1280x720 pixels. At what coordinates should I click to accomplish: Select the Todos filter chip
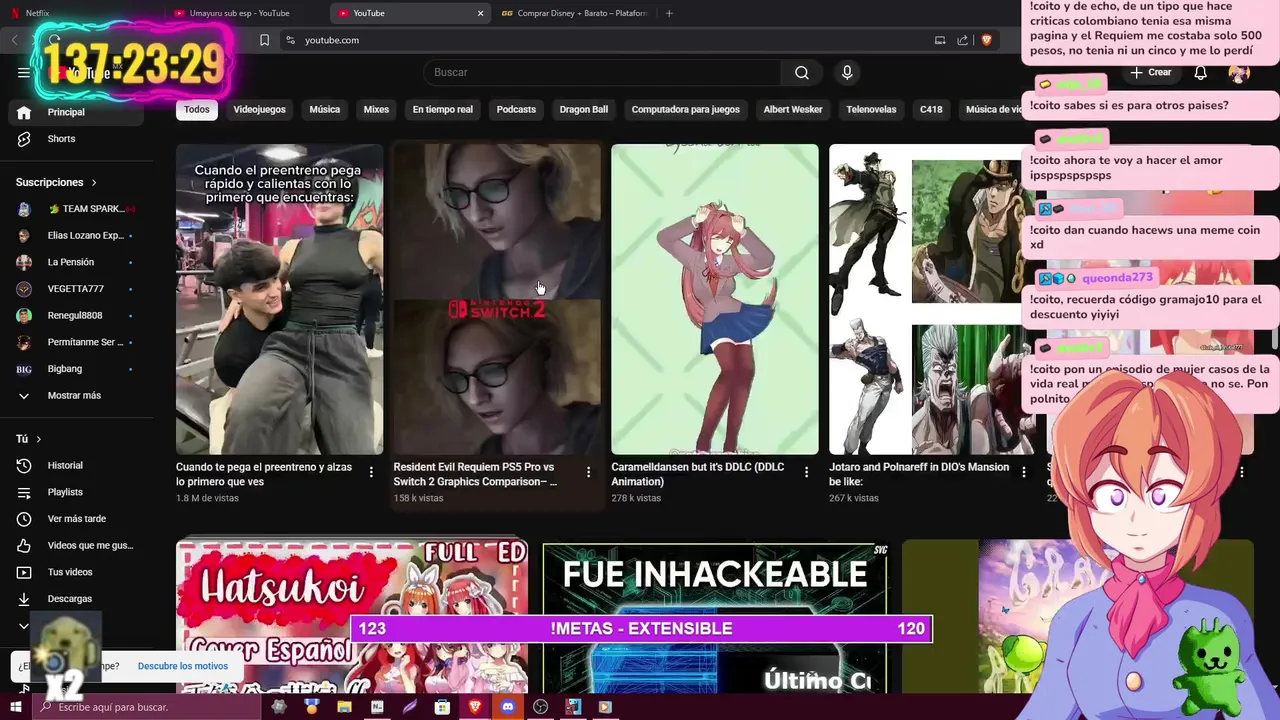197,110
